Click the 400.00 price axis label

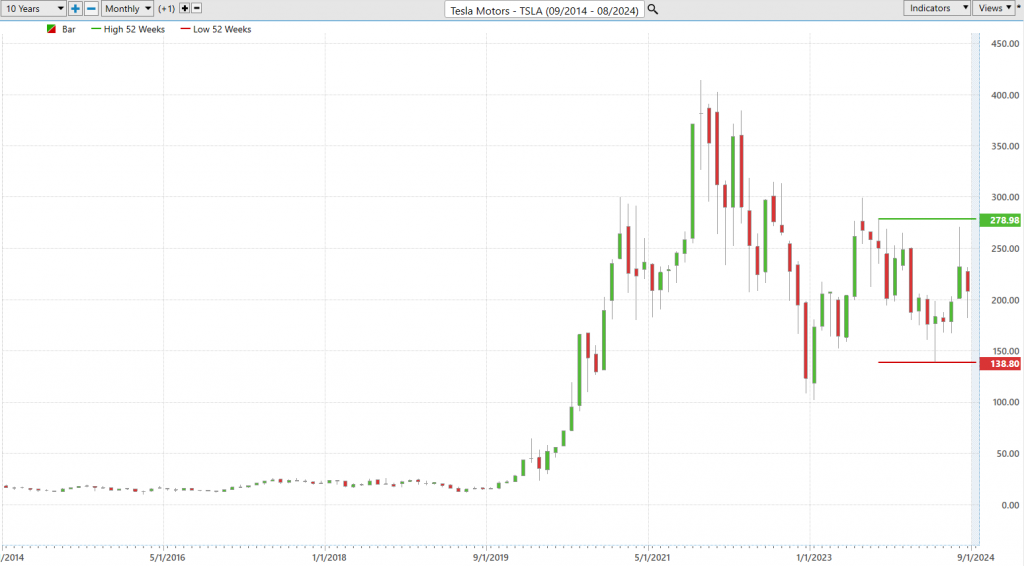pyautogui.click(x=1005, y=95)
